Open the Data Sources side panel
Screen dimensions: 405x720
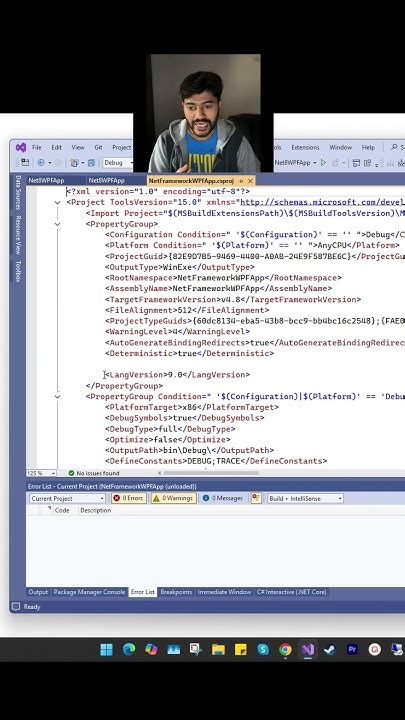[18, 192]
